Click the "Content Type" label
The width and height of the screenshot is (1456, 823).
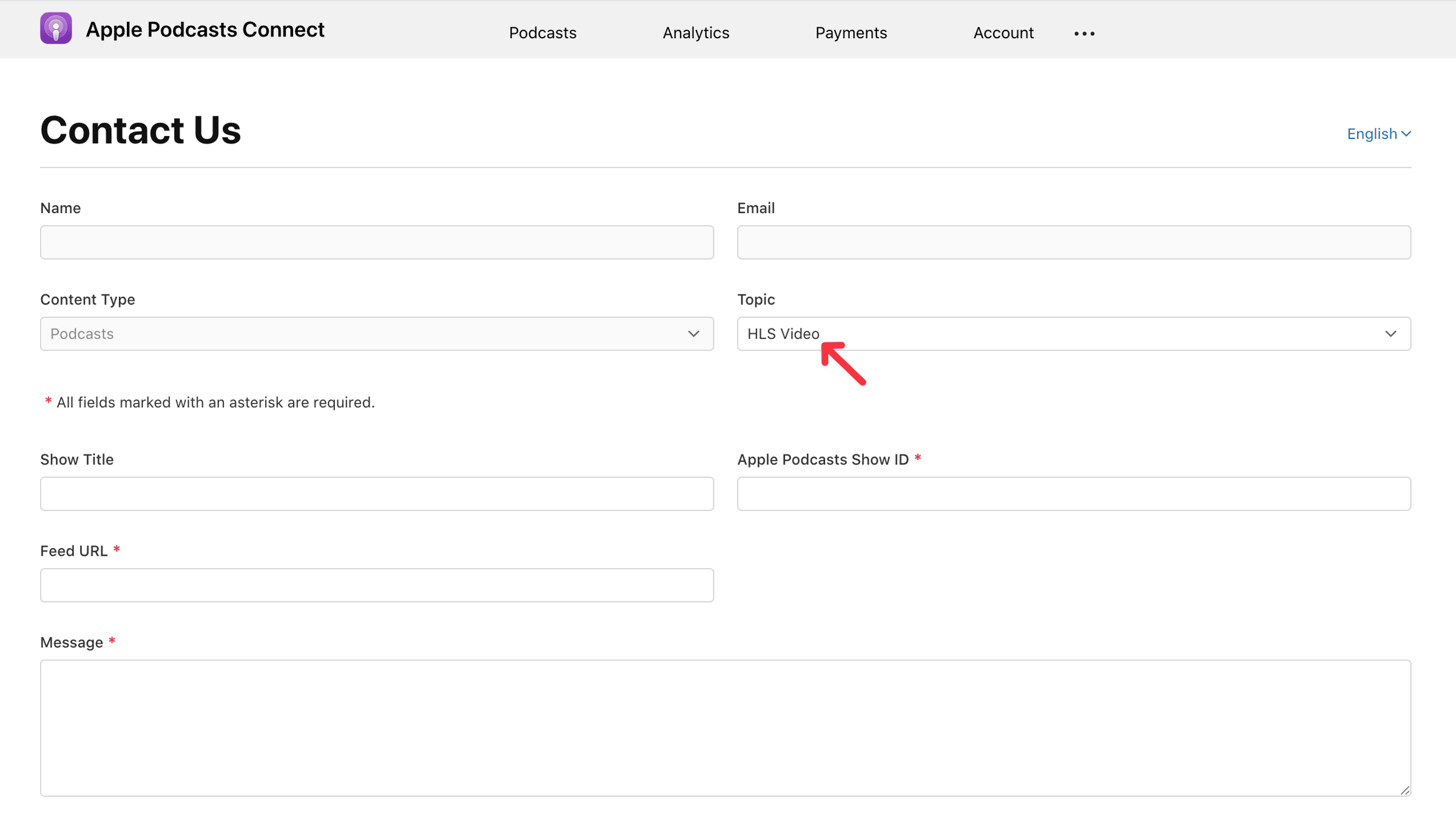(x=87, y=300)
